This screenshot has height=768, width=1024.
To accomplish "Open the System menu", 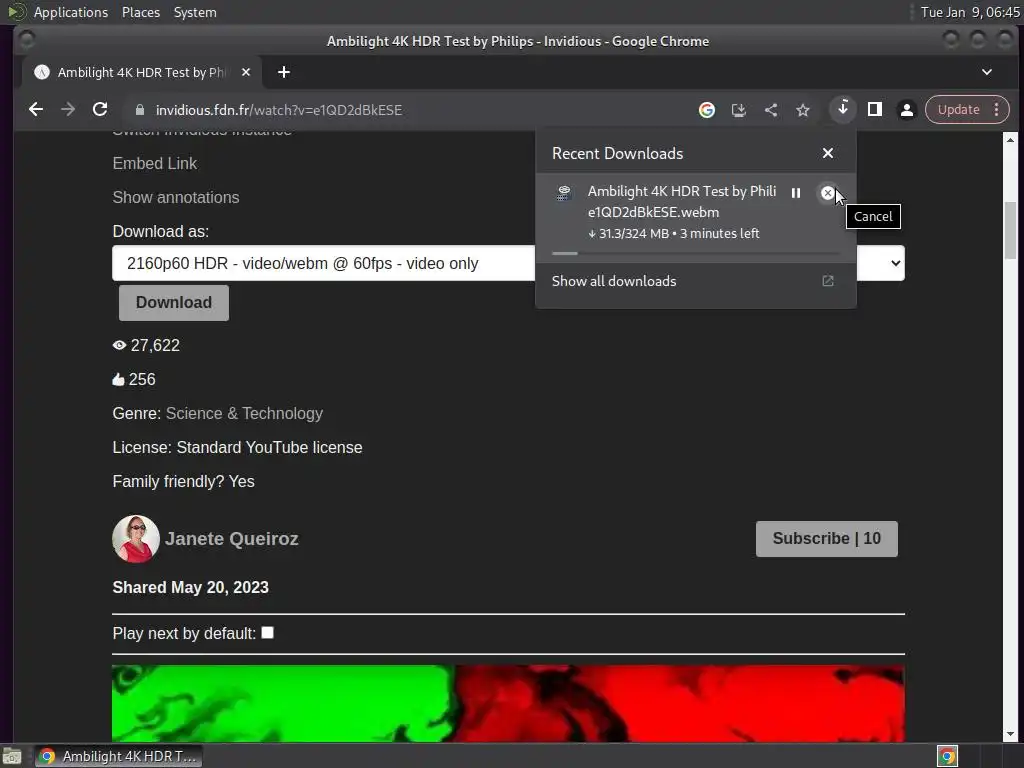I will [x=195, y=12].
